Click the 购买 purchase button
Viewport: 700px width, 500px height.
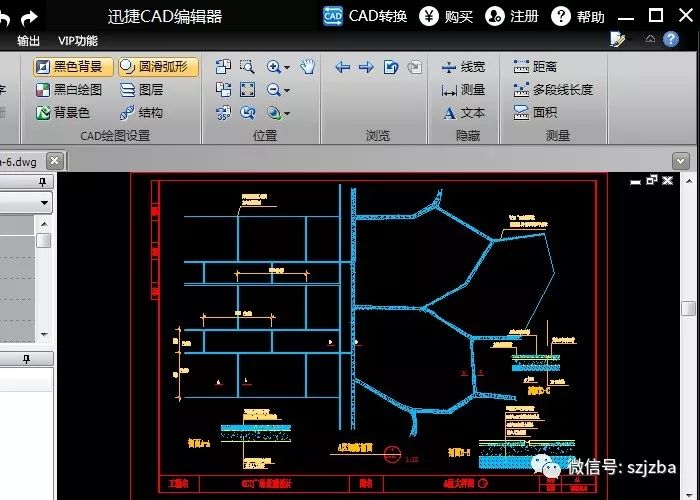(x=447, y=17)
